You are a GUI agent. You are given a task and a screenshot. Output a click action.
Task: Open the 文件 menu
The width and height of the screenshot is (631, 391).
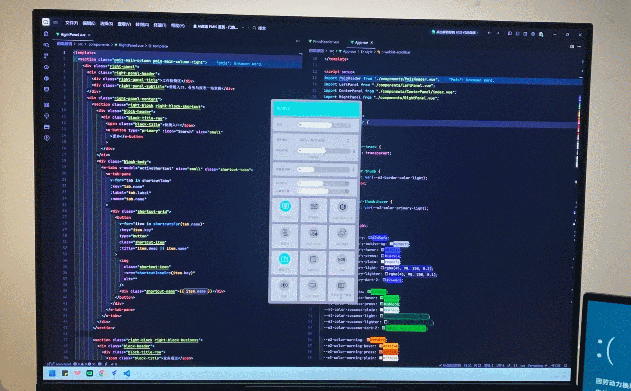point(71,23)
